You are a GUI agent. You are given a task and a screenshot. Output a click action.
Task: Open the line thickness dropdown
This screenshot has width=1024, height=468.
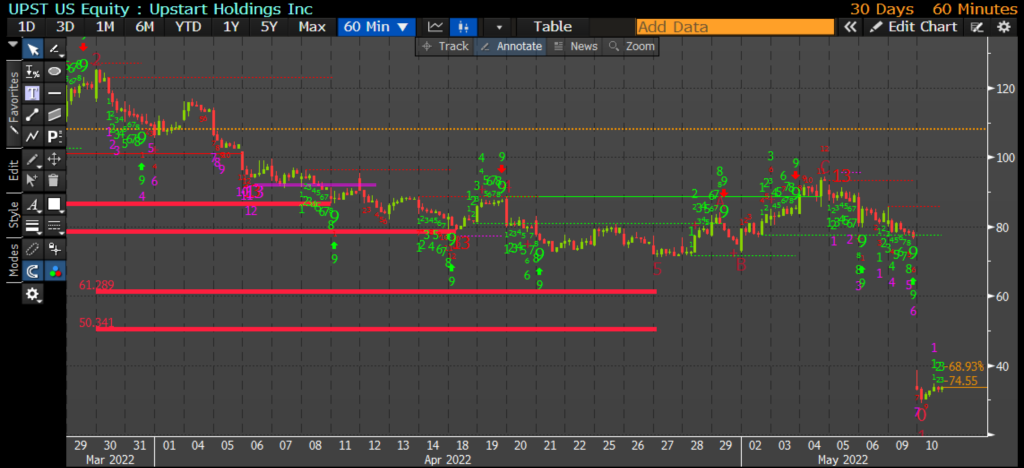click(x=33, y=226)
